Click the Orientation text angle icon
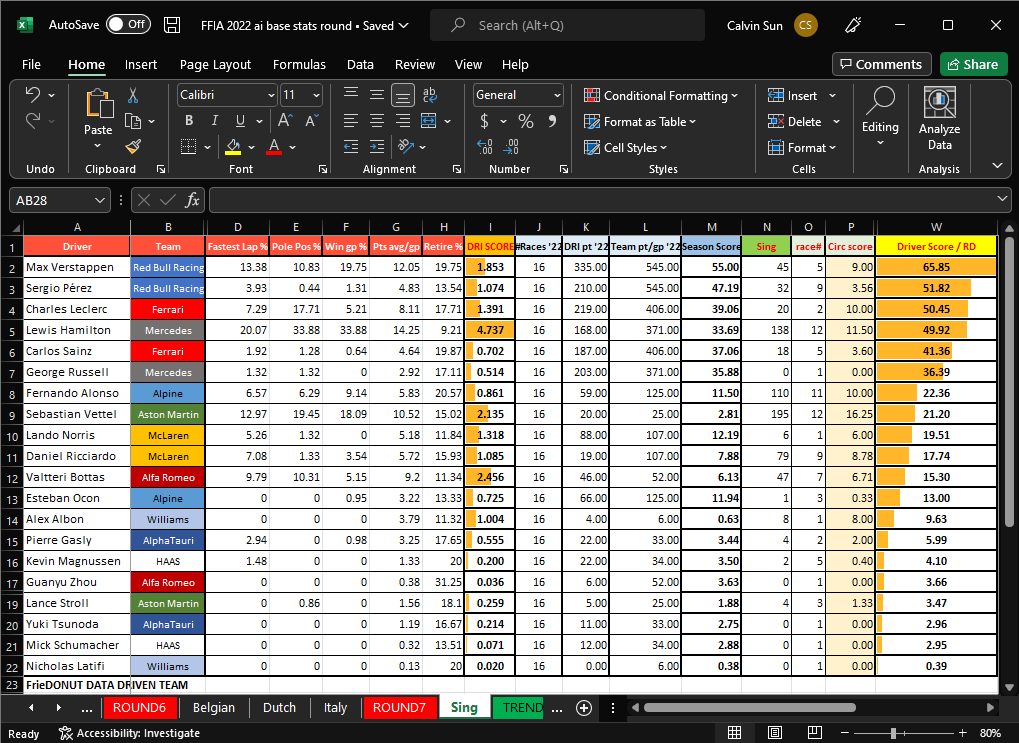This screenshot has height=743, width=1019. tap(407, 147)
